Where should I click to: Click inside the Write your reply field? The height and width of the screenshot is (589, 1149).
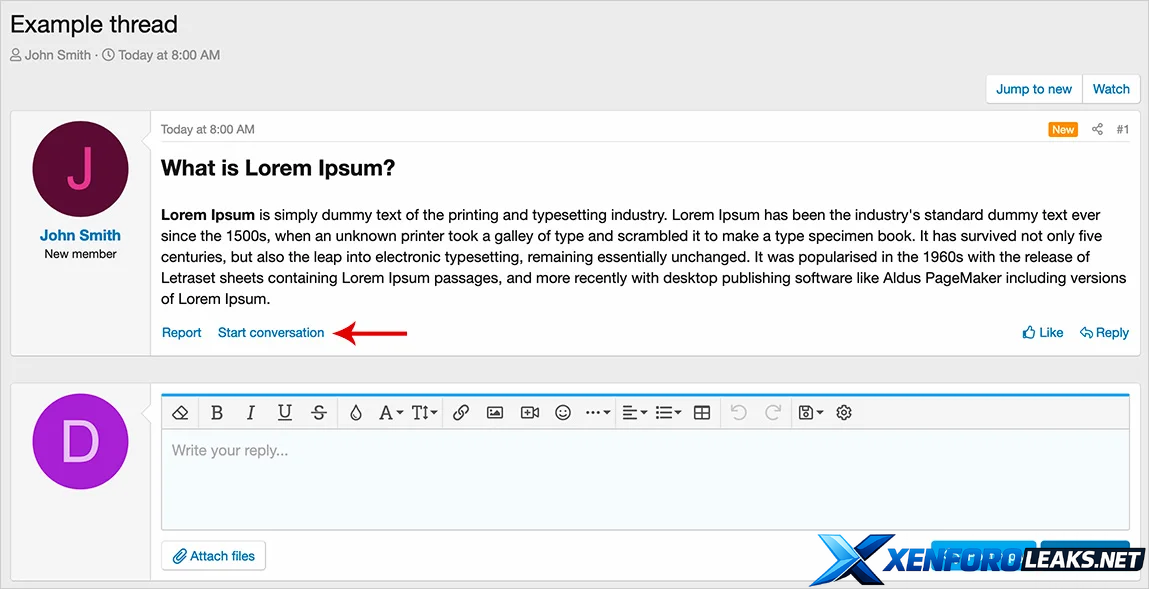point(645,480)
